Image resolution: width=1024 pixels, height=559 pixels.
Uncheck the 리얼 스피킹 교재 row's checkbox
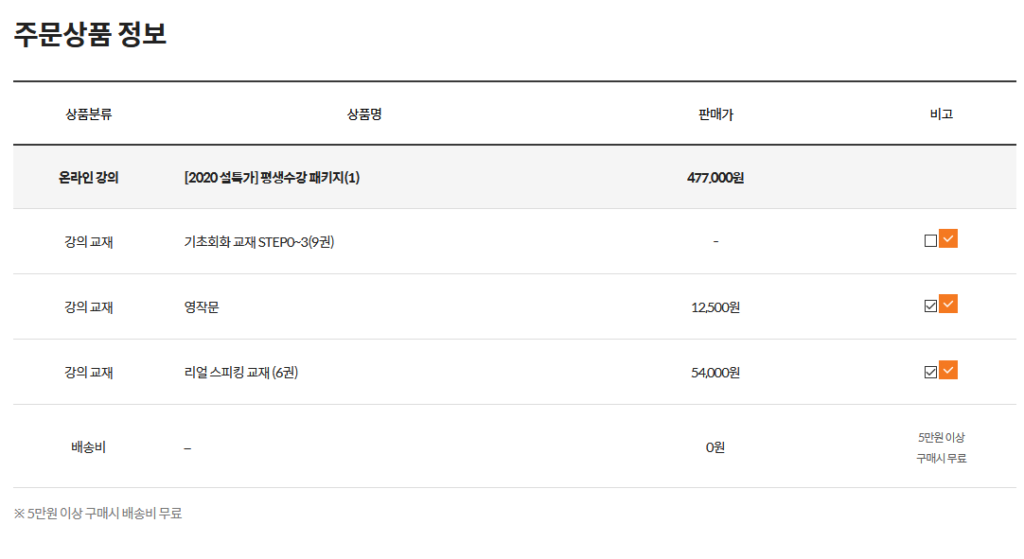tap(931, 372)
